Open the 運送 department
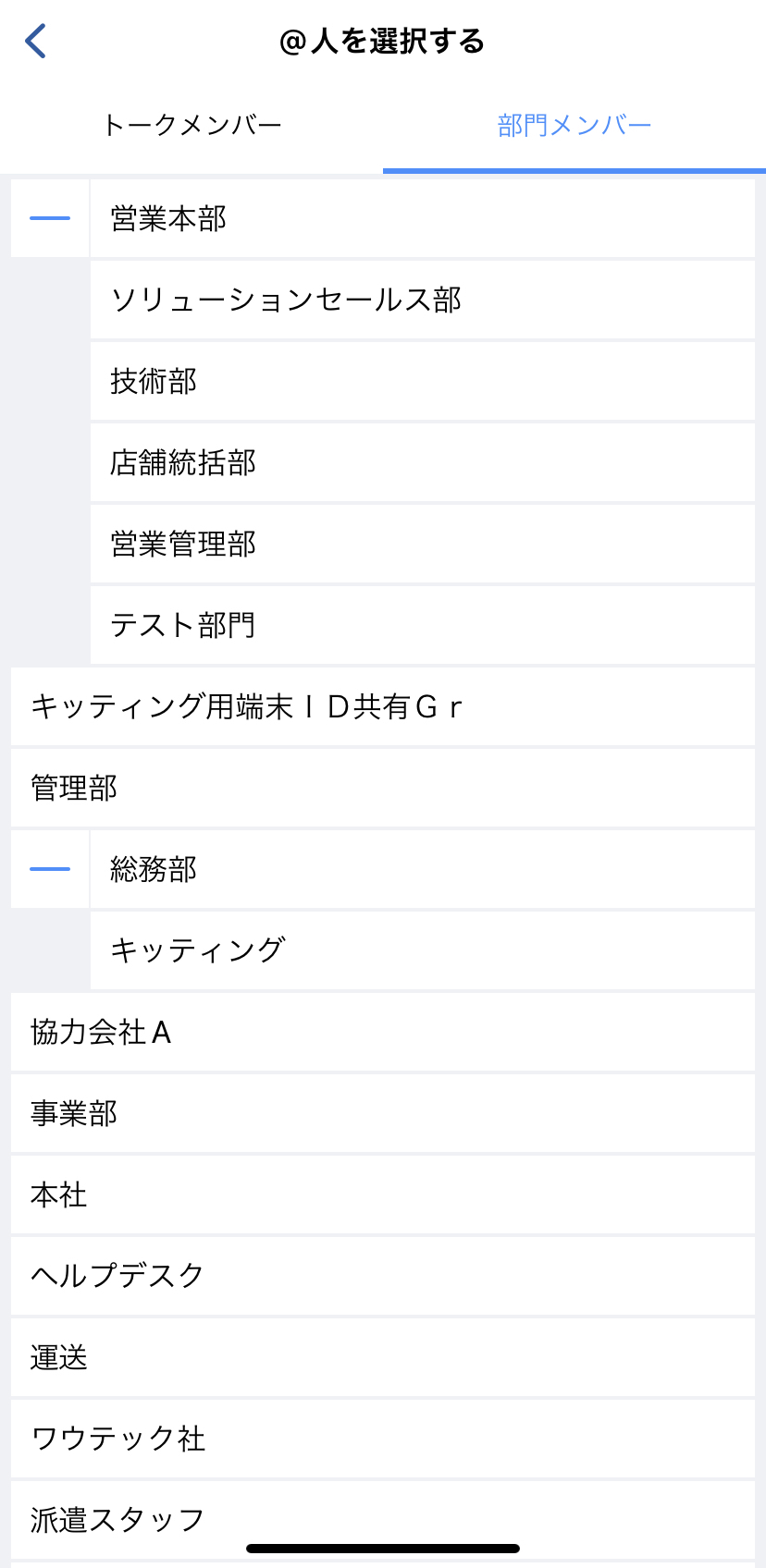766x1568 pixels. [x=383, y=1357]
